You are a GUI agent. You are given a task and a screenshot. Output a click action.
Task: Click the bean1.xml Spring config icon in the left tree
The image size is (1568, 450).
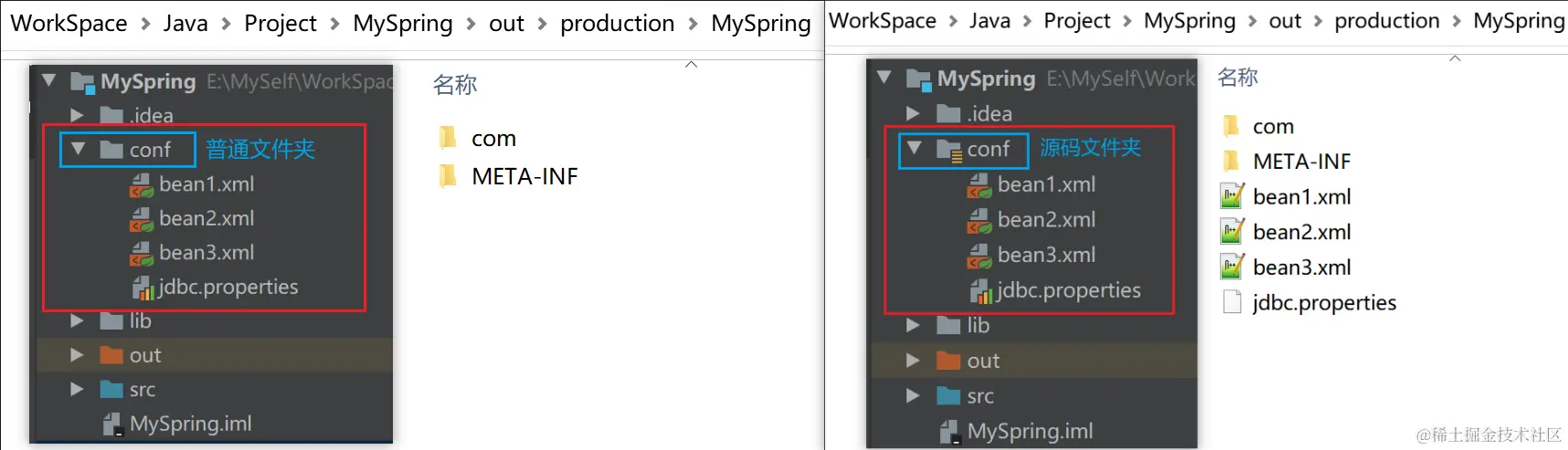142,185
